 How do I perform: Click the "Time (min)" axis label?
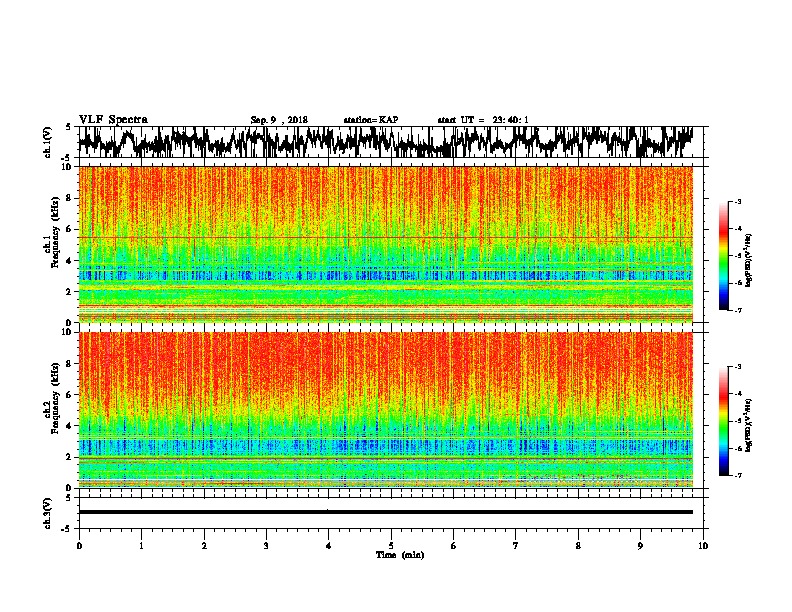(400, 555)
